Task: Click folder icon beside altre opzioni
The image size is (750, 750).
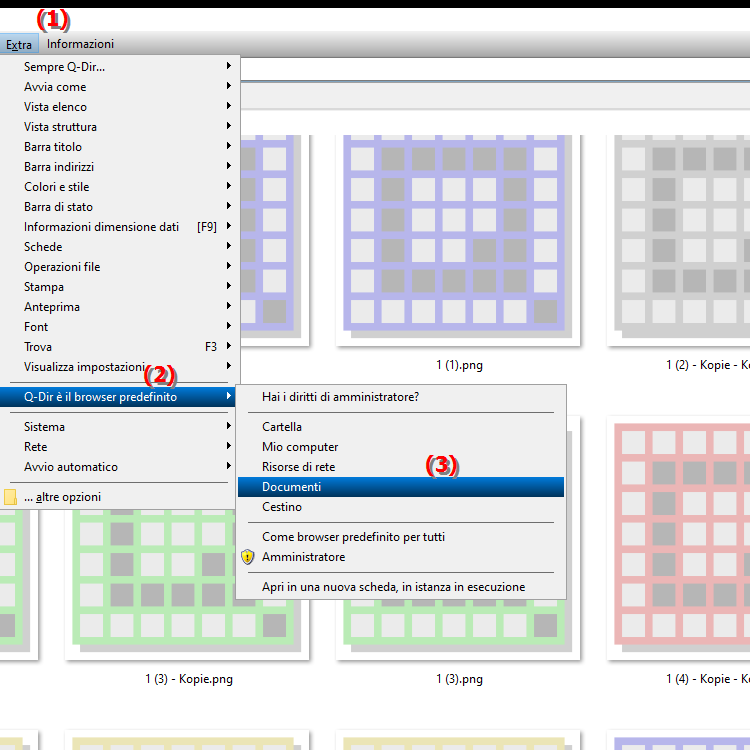Action: pos(10,497)
